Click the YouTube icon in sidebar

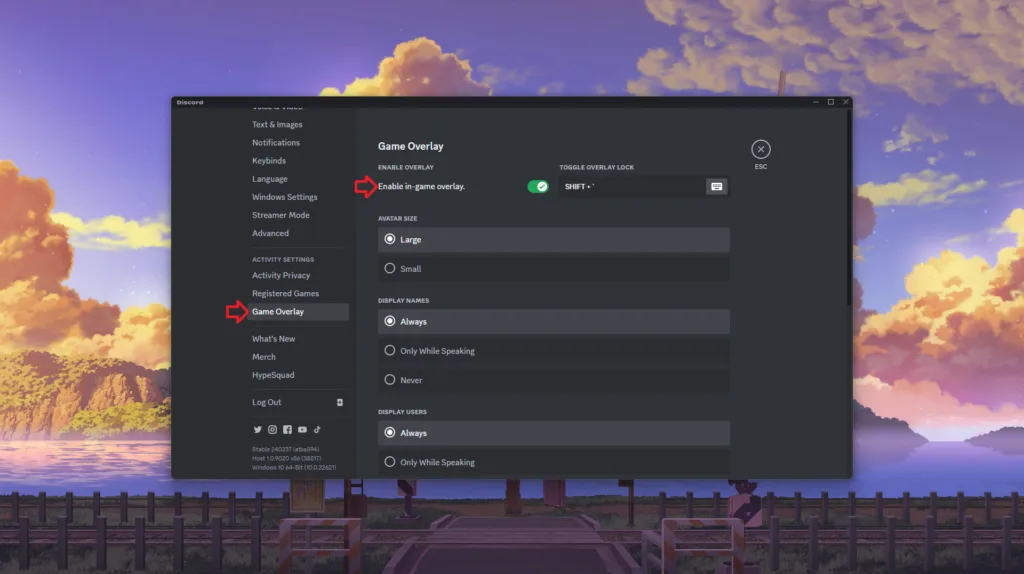click(x=302, y=429)
